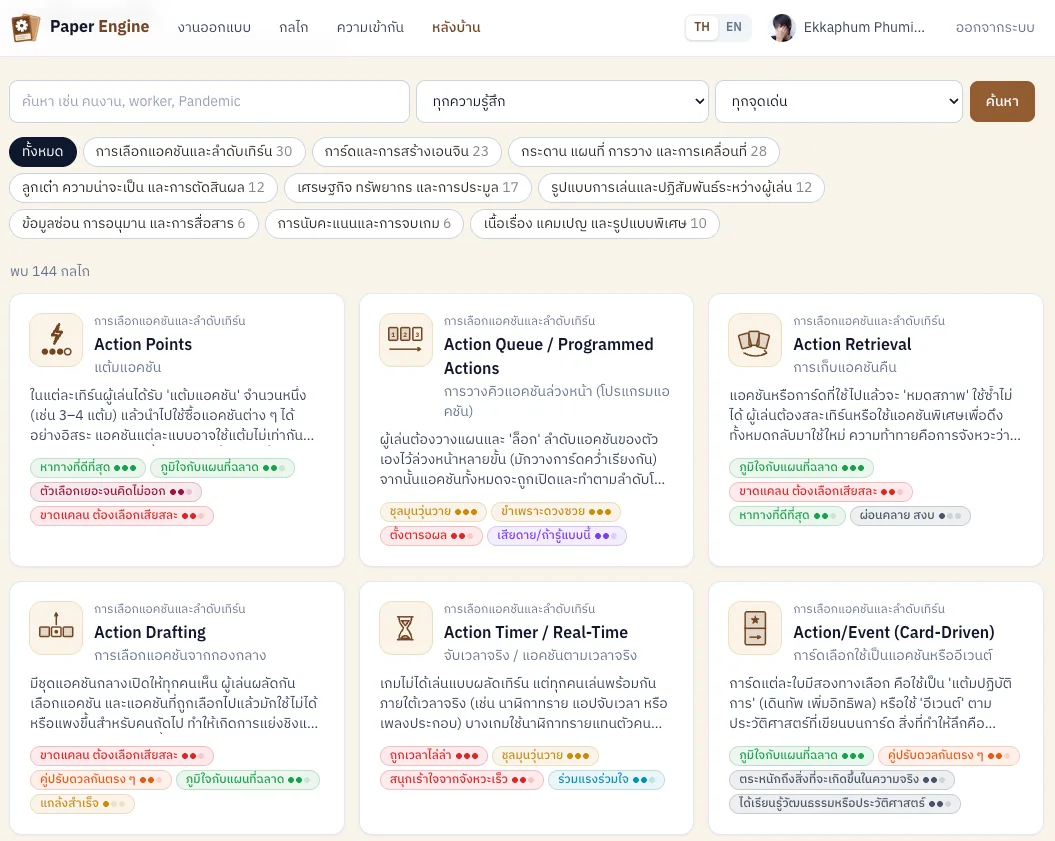
Task: Click ถูกเวลาไล่ล่า tag
Action: [433, 756]
